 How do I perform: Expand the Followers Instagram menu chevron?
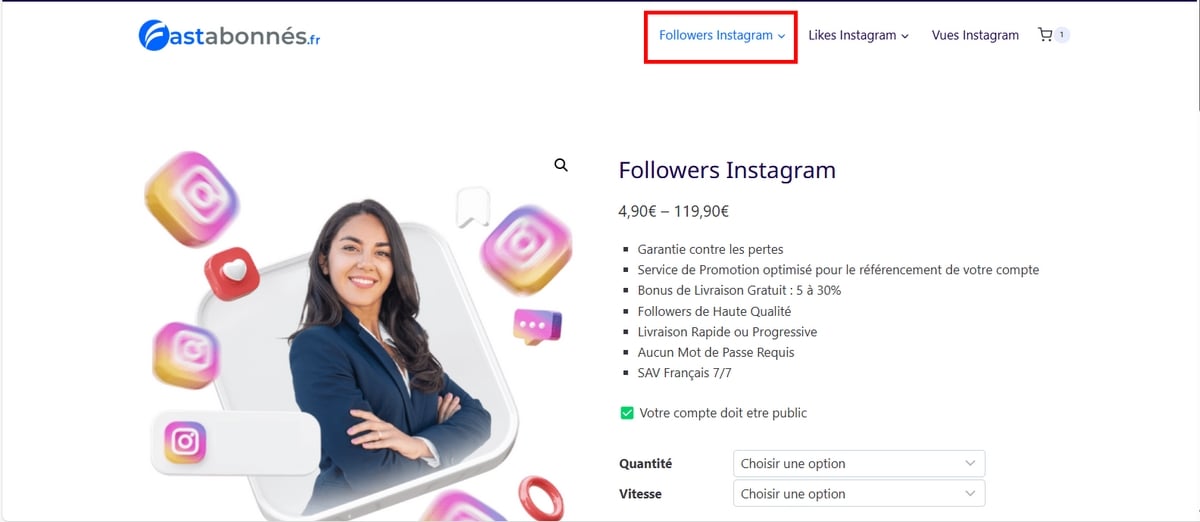(782, 36)
